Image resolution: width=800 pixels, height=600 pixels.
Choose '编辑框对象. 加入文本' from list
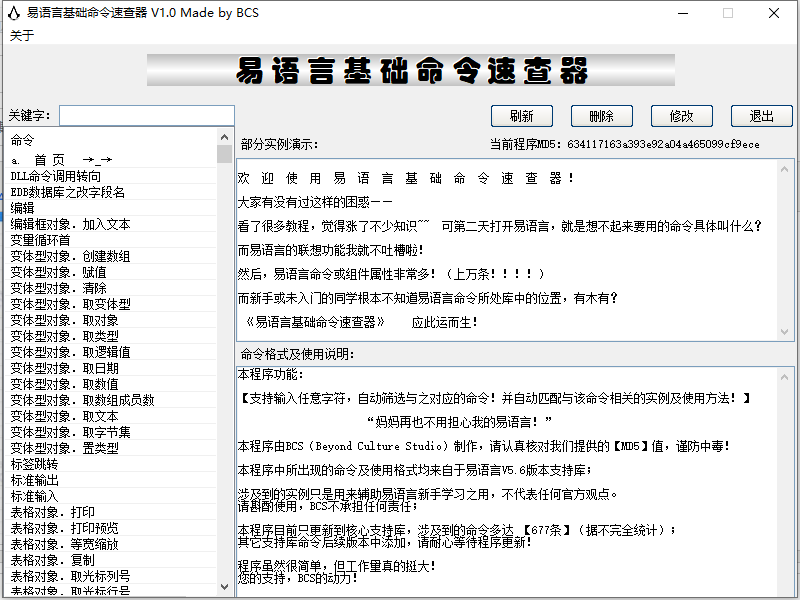[x=70, y=224]
